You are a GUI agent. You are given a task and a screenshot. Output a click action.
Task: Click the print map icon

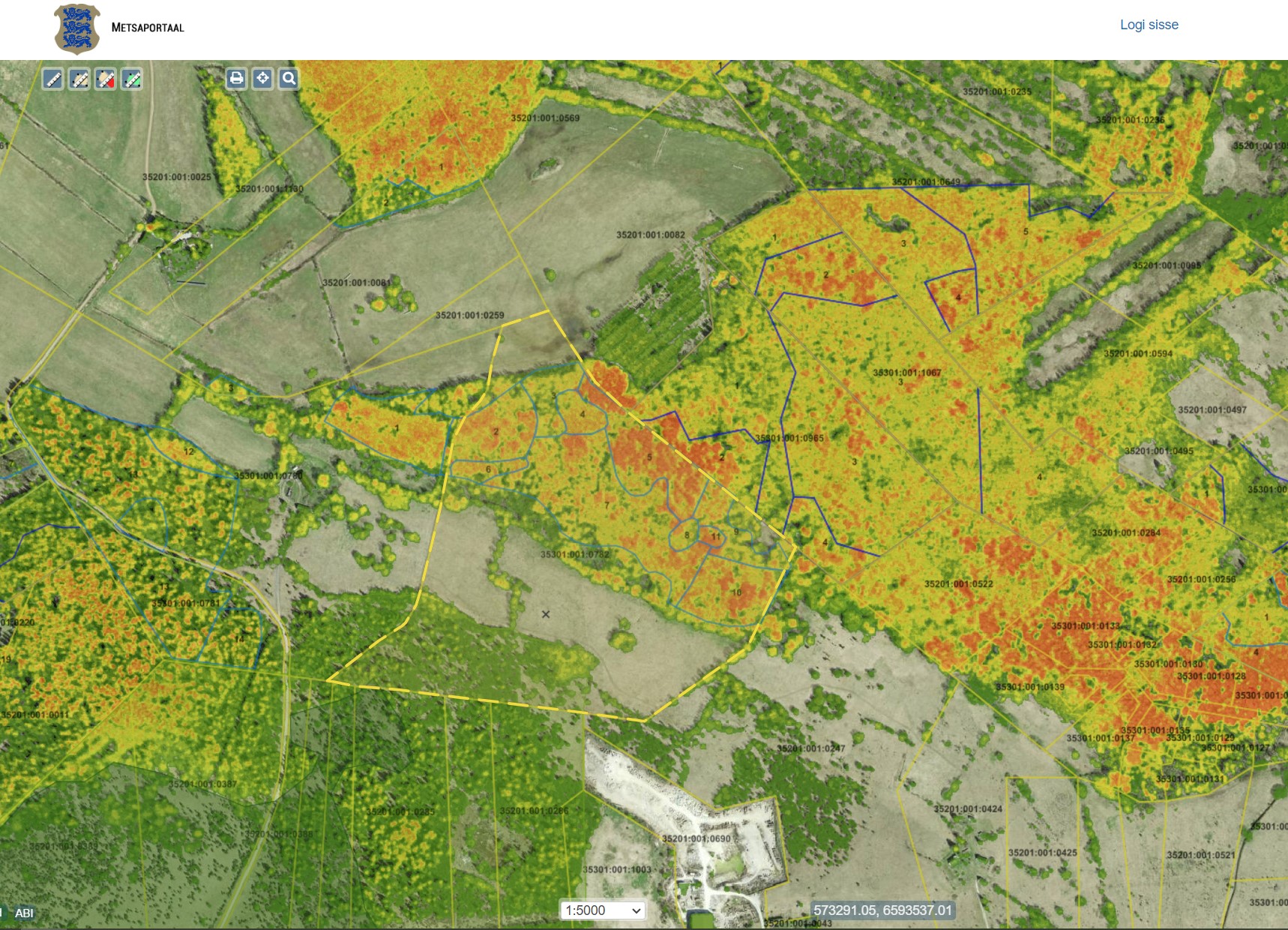coord(236,78)
